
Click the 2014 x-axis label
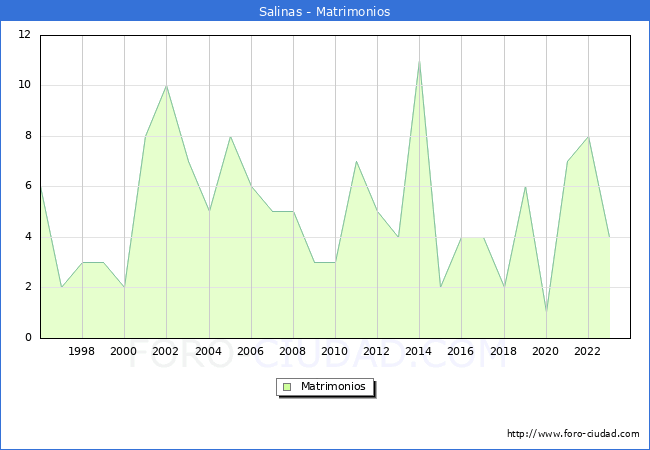click(418, 351)
